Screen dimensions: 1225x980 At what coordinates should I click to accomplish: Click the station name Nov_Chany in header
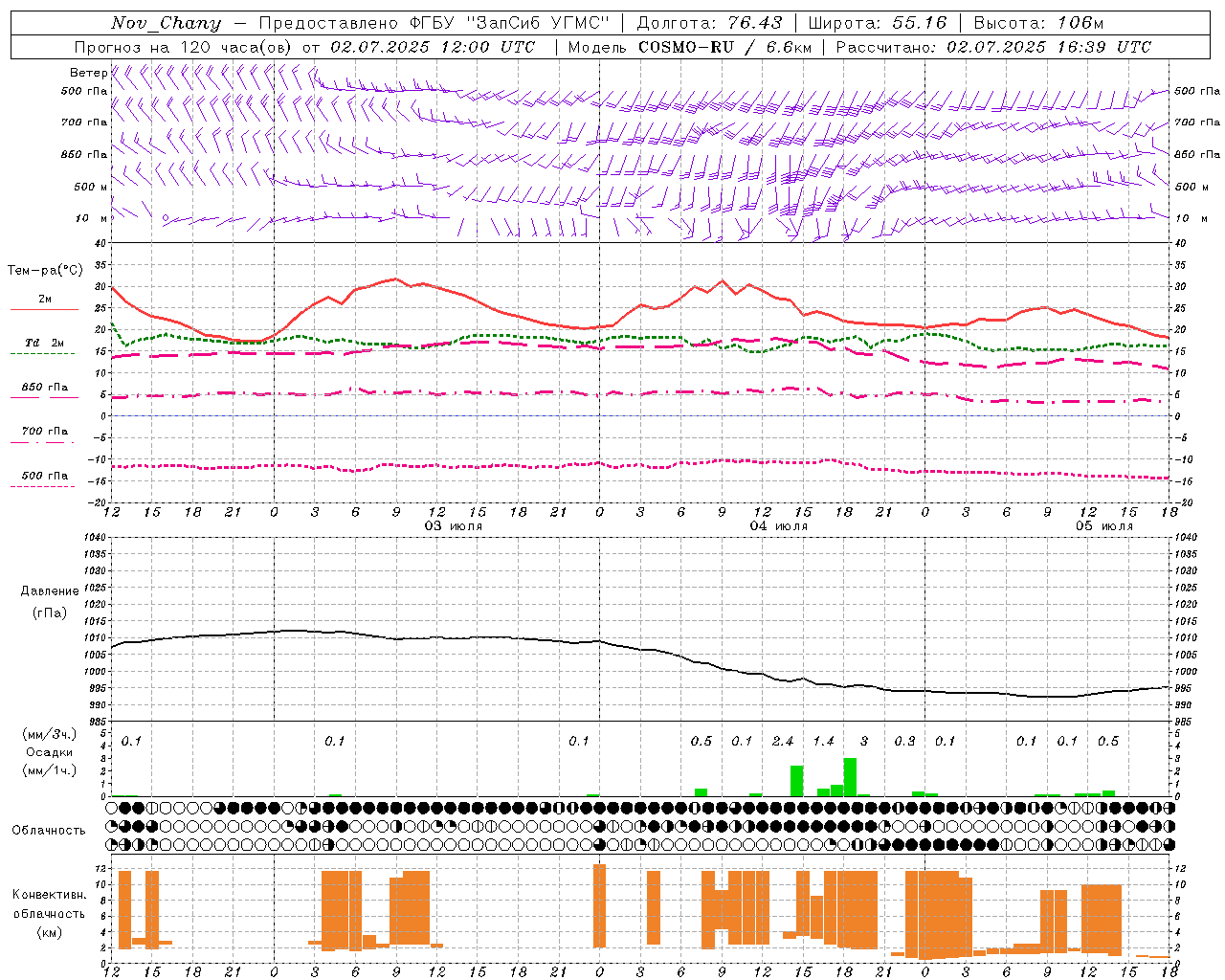tap(166, 23)
